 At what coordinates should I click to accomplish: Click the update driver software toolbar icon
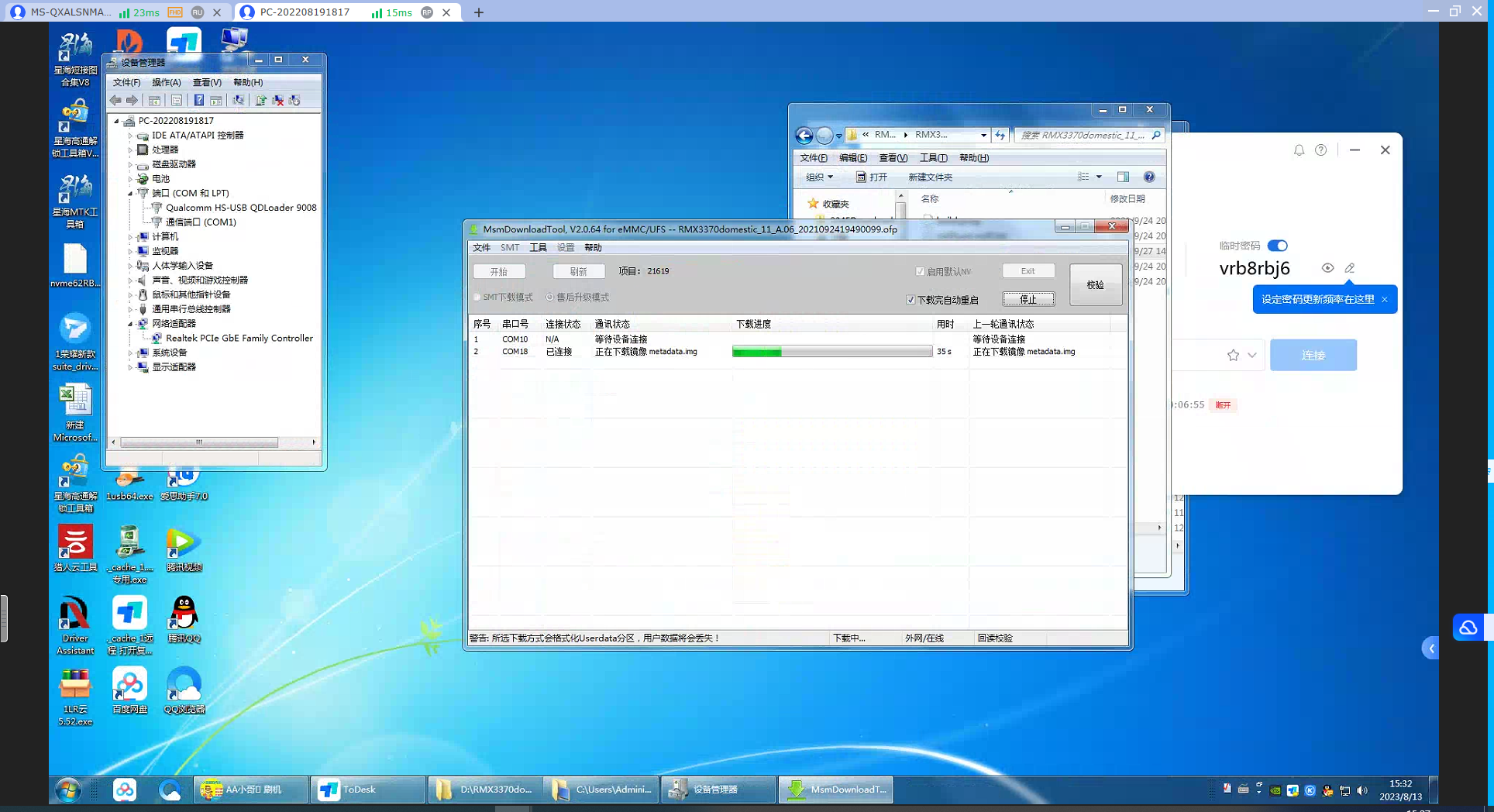pos(261,100)
